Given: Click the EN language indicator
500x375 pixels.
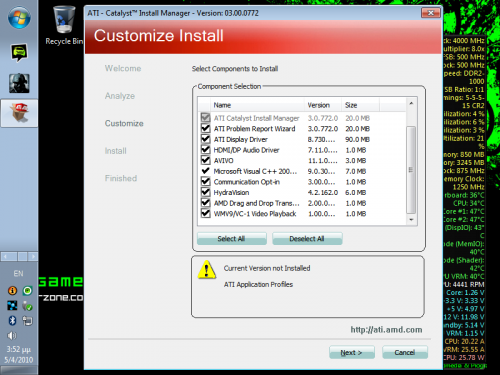Looking at the screenshot, I should (18, 274).
